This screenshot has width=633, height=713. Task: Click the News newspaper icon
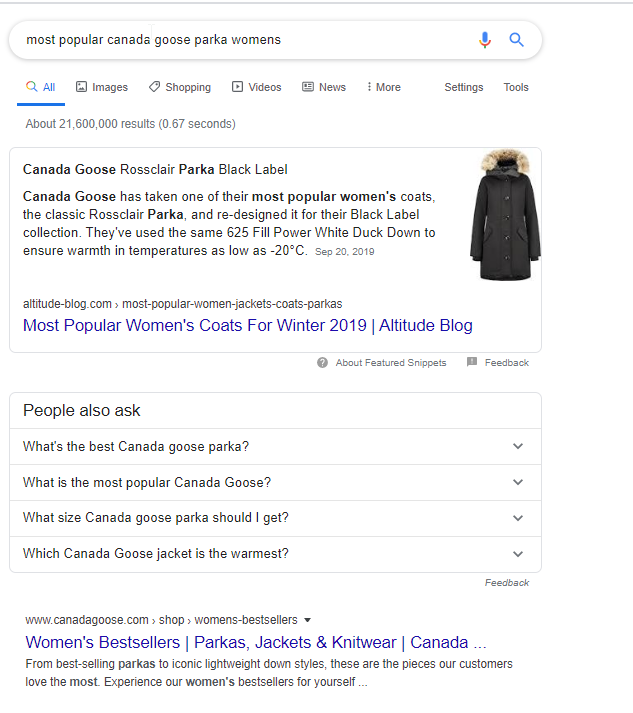pos(308,86)
